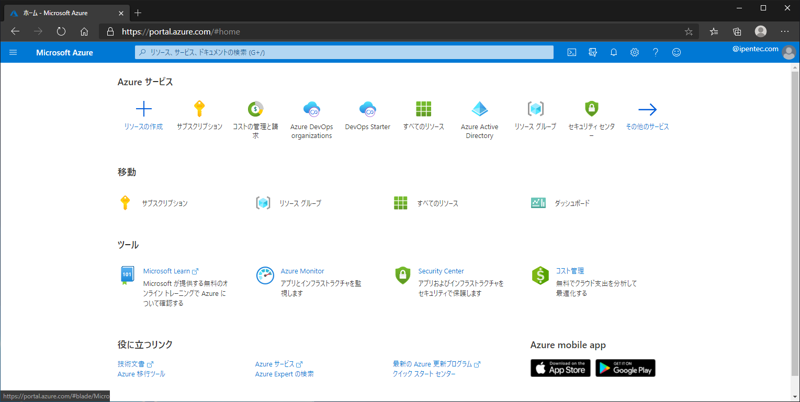Open the Microsoft Learn link
The height and width of the screenshot is (402, 800).
pos(170,271)
